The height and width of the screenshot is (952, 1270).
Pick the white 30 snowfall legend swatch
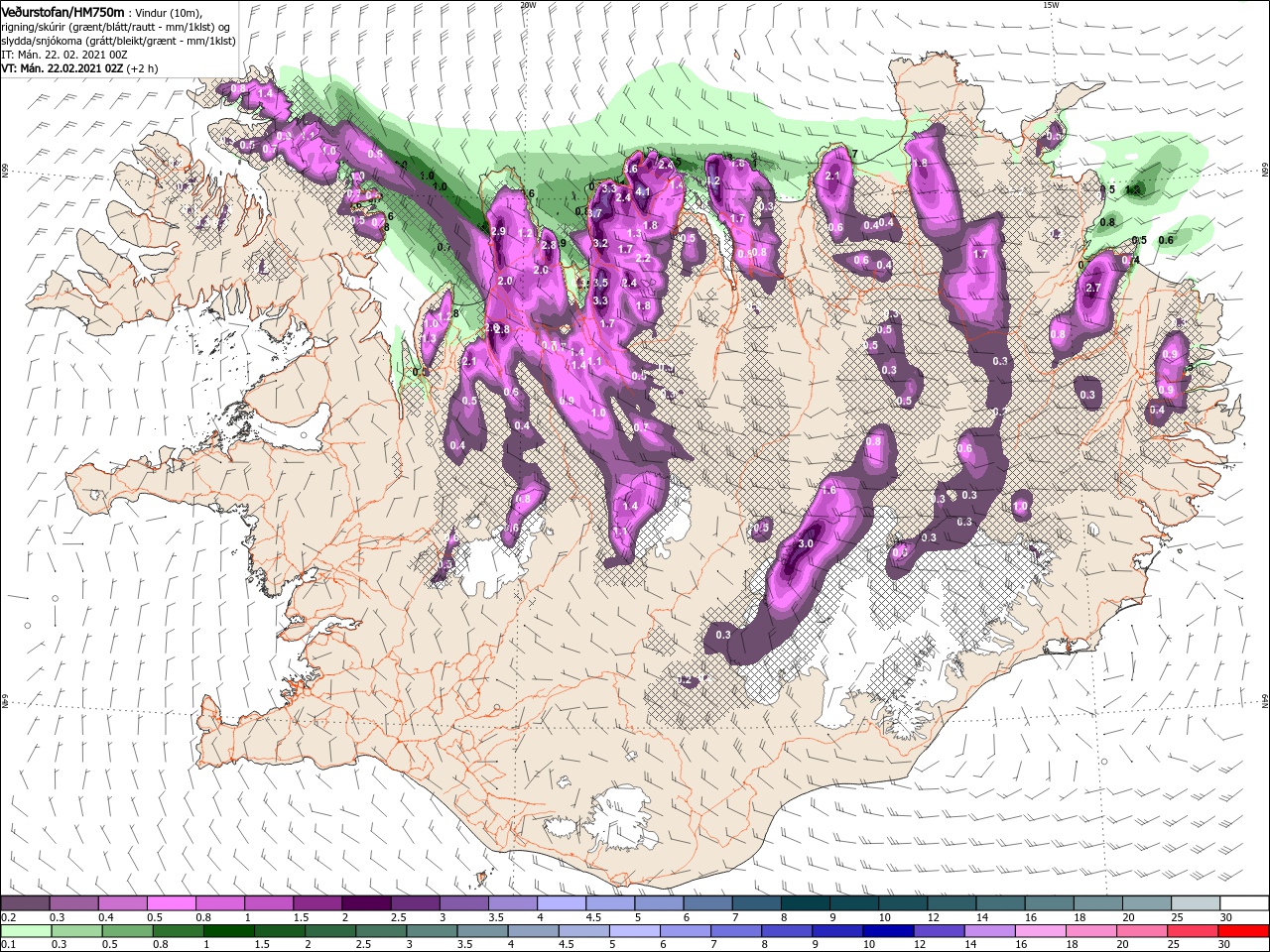point(1243,903)
